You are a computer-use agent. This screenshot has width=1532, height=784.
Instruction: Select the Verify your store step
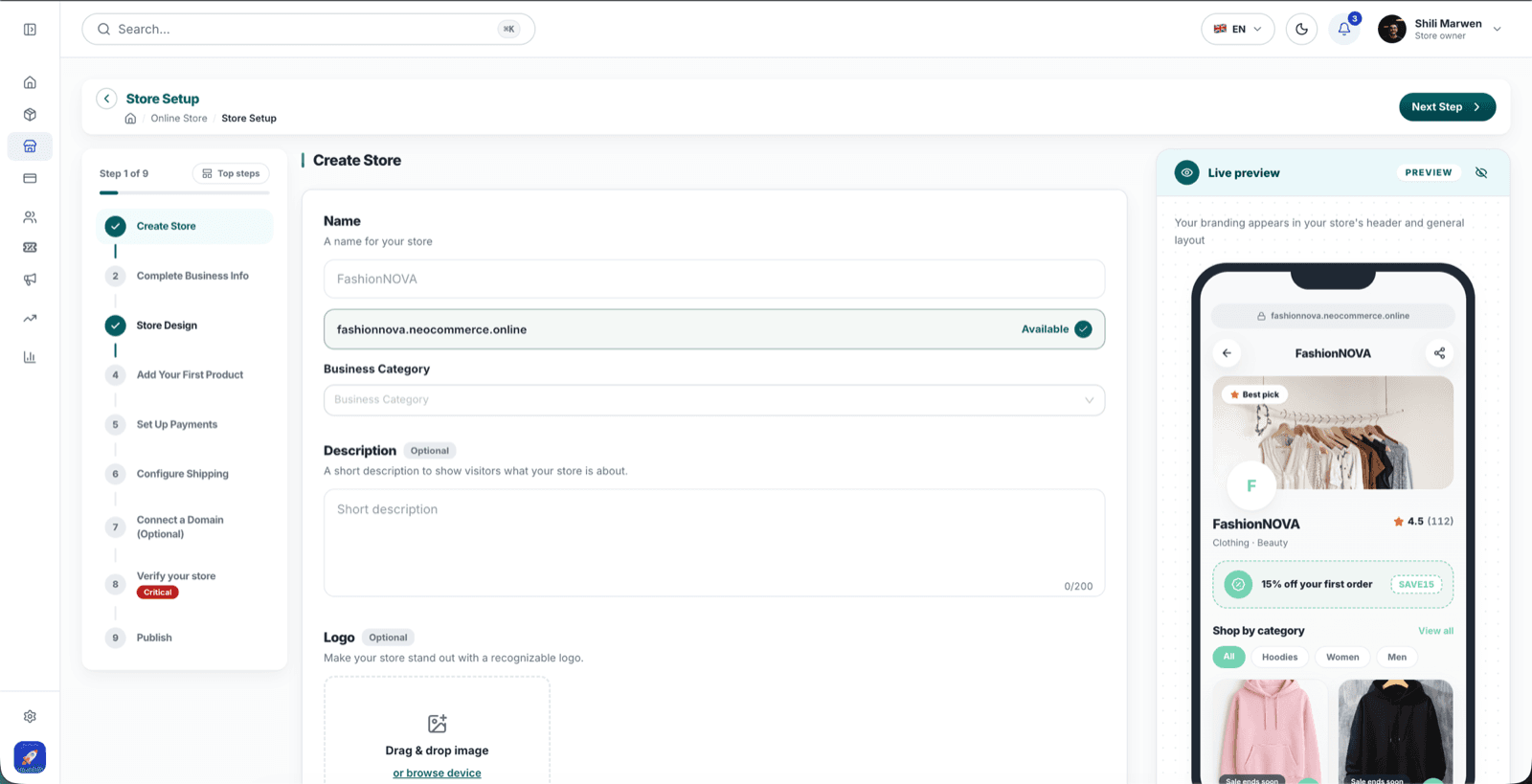[x=185, y=584]
